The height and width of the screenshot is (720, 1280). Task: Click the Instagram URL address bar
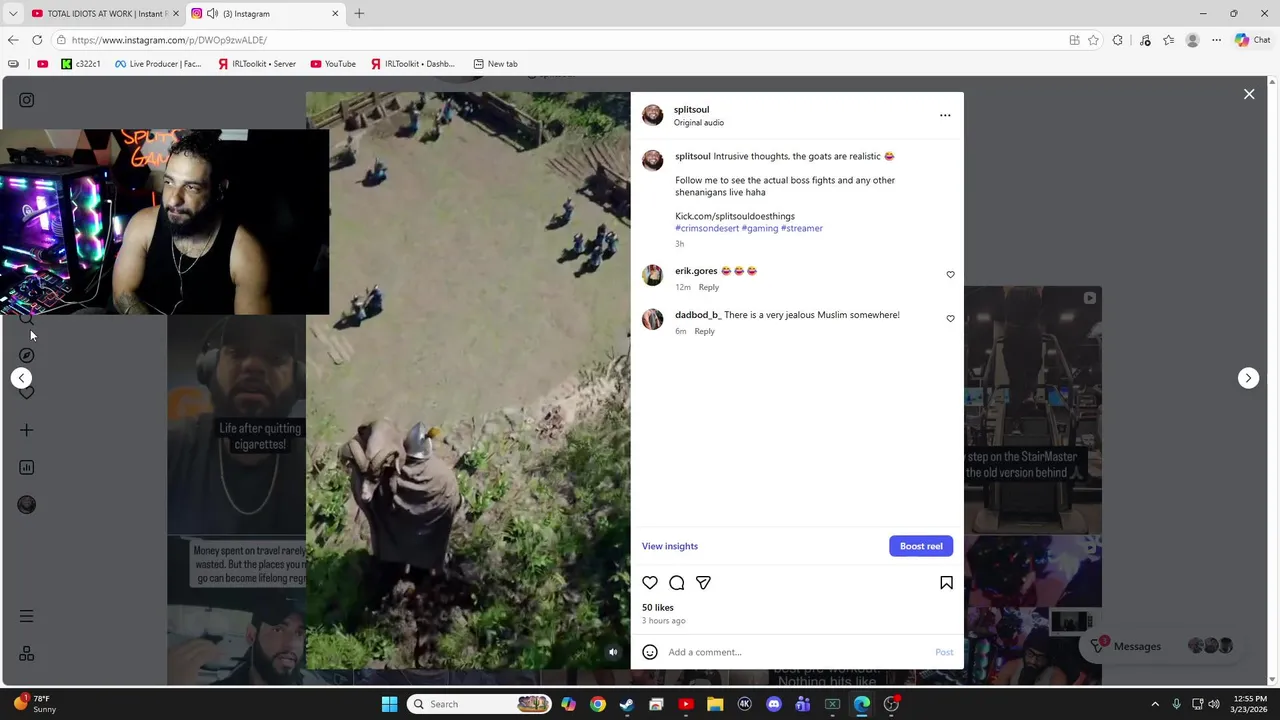click(560, 40)
